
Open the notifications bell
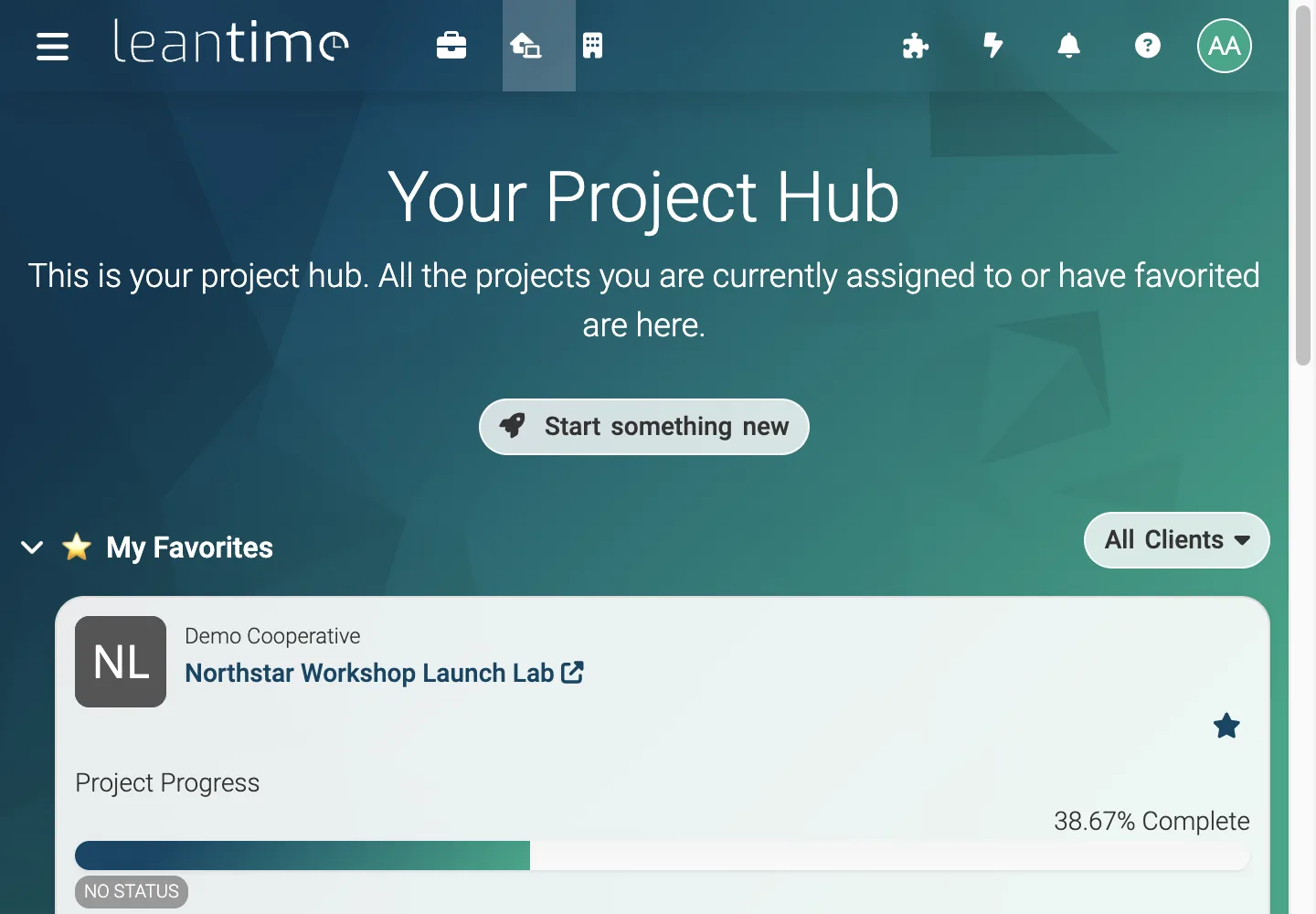coord(1068,46)
